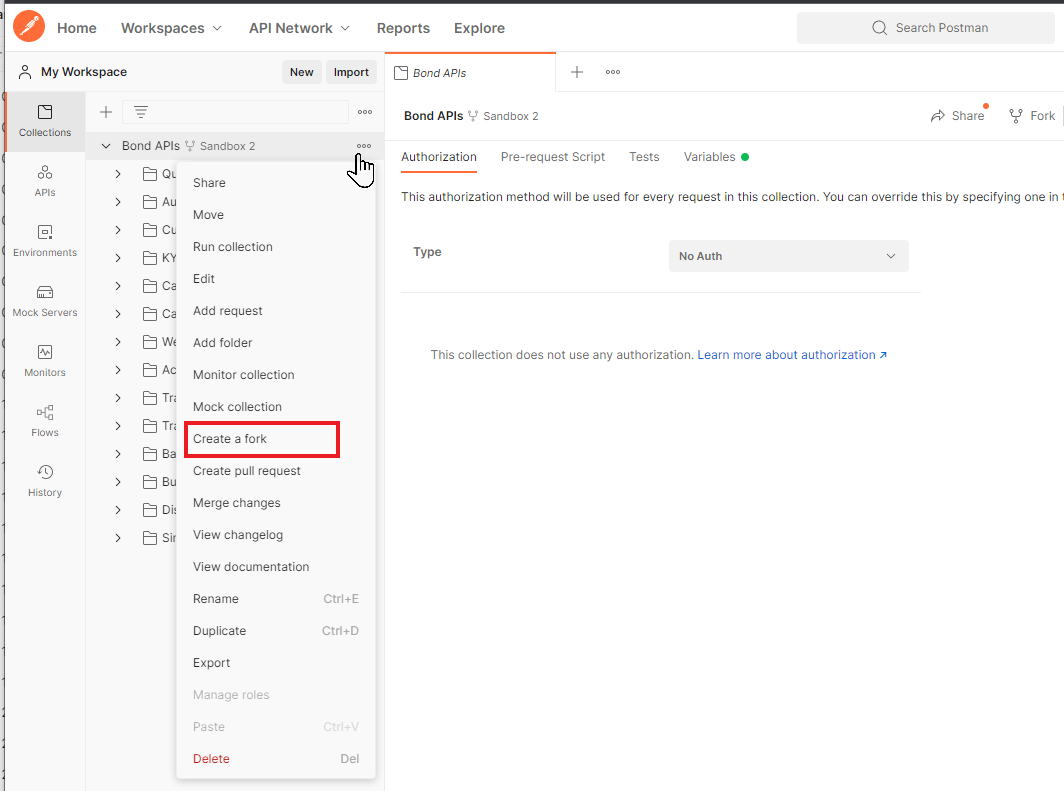Select the Bond APIs open tab
The width and height of the screenshot is (1064, 791).
coord(470,73)
